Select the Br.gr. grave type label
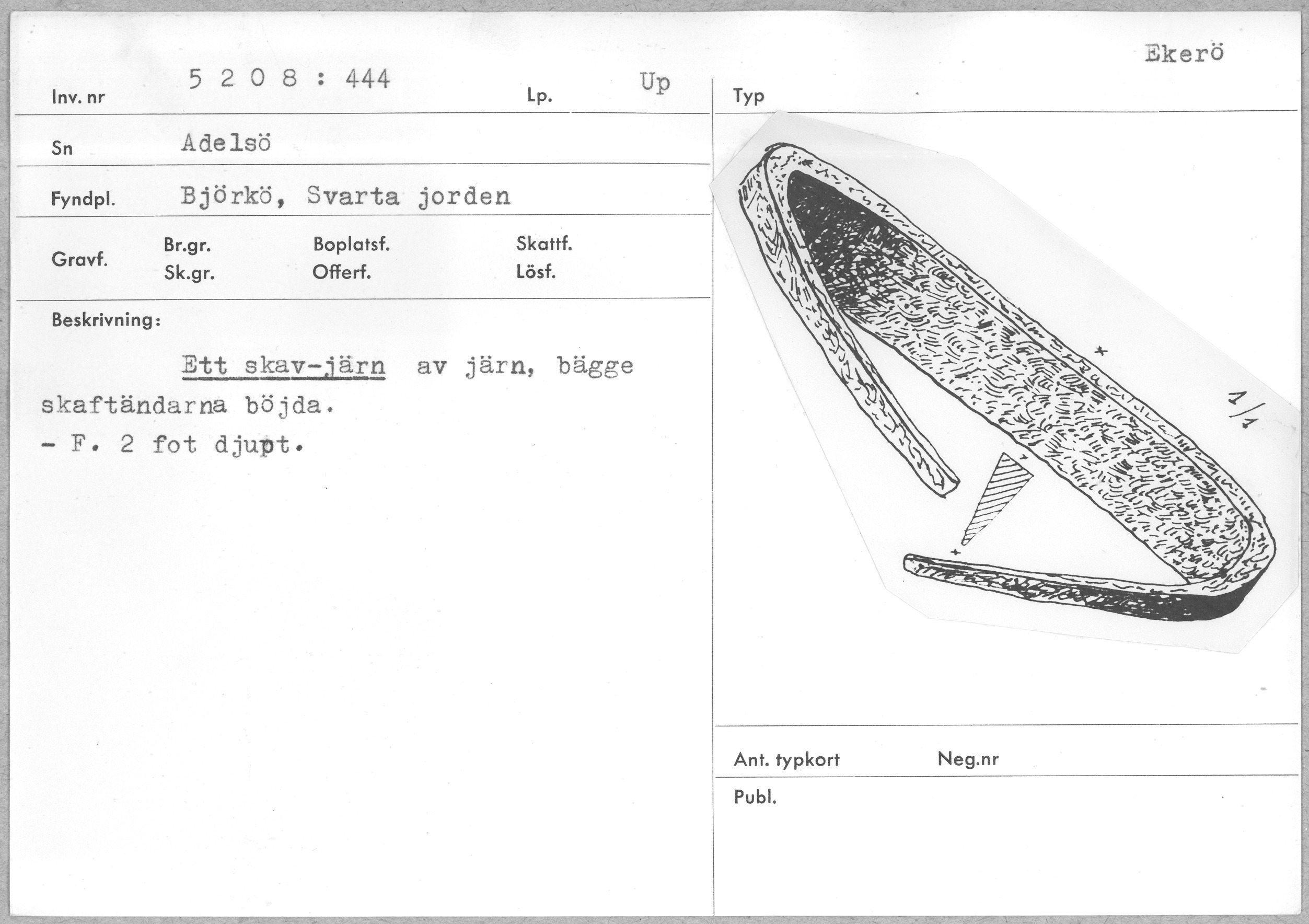The height and width of the screenshot is (924, 1309). click(187, 245)
